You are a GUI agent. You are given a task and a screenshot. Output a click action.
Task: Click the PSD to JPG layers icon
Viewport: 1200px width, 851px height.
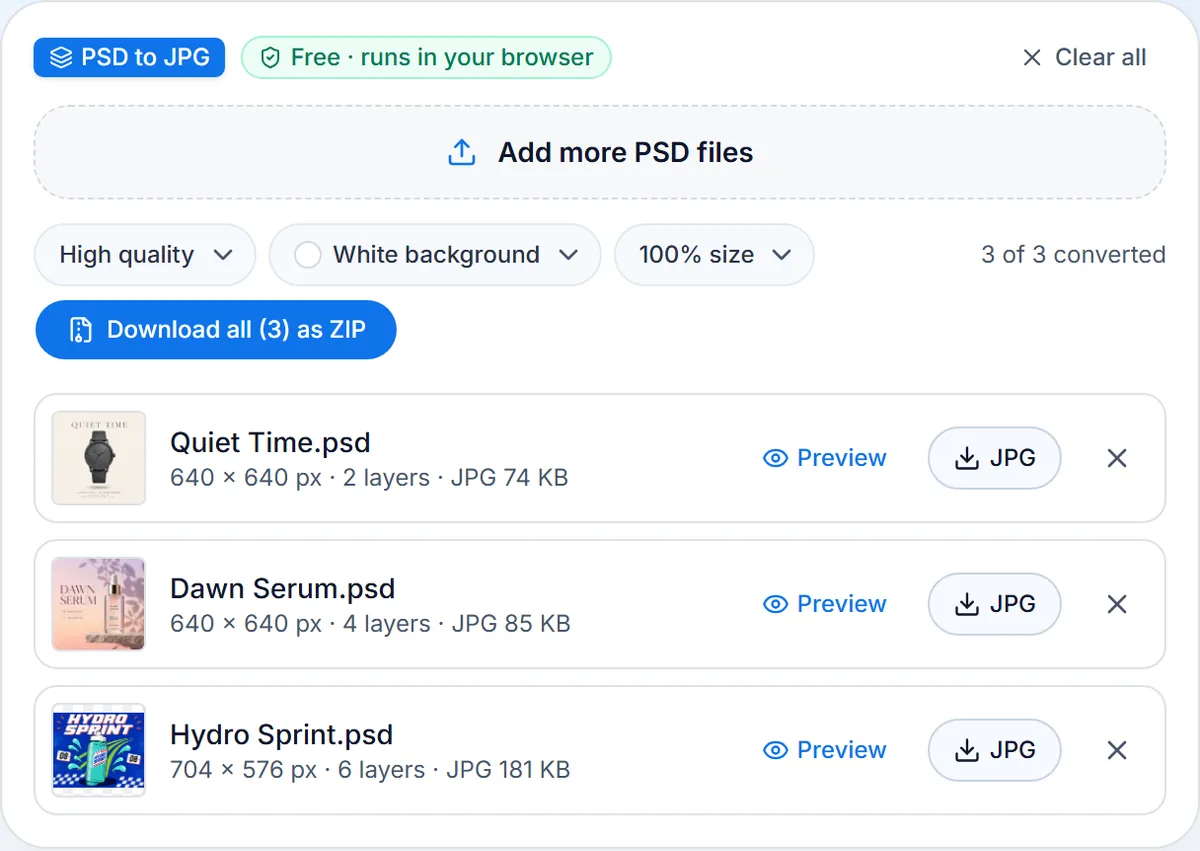[61, 58]
